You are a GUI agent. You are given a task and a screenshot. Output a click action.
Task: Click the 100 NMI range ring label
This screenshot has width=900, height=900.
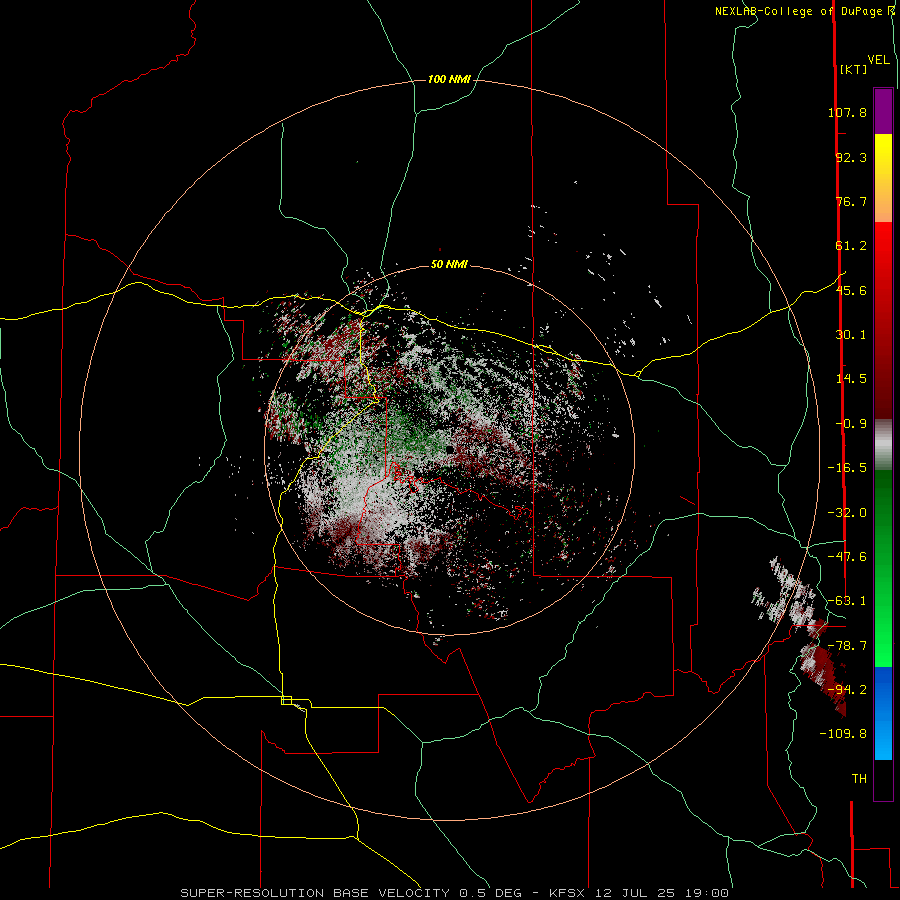pyautogui.click(x=449, y=79)
